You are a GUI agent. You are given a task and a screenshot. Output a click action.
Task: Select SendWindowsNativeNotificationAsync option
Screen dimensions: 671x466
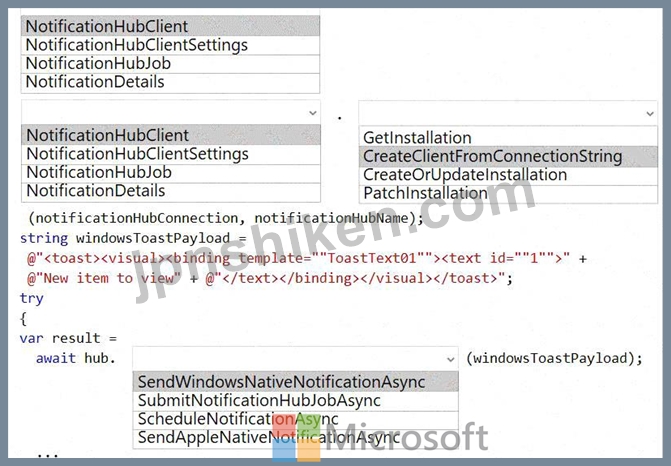click(x=295, y=382)
